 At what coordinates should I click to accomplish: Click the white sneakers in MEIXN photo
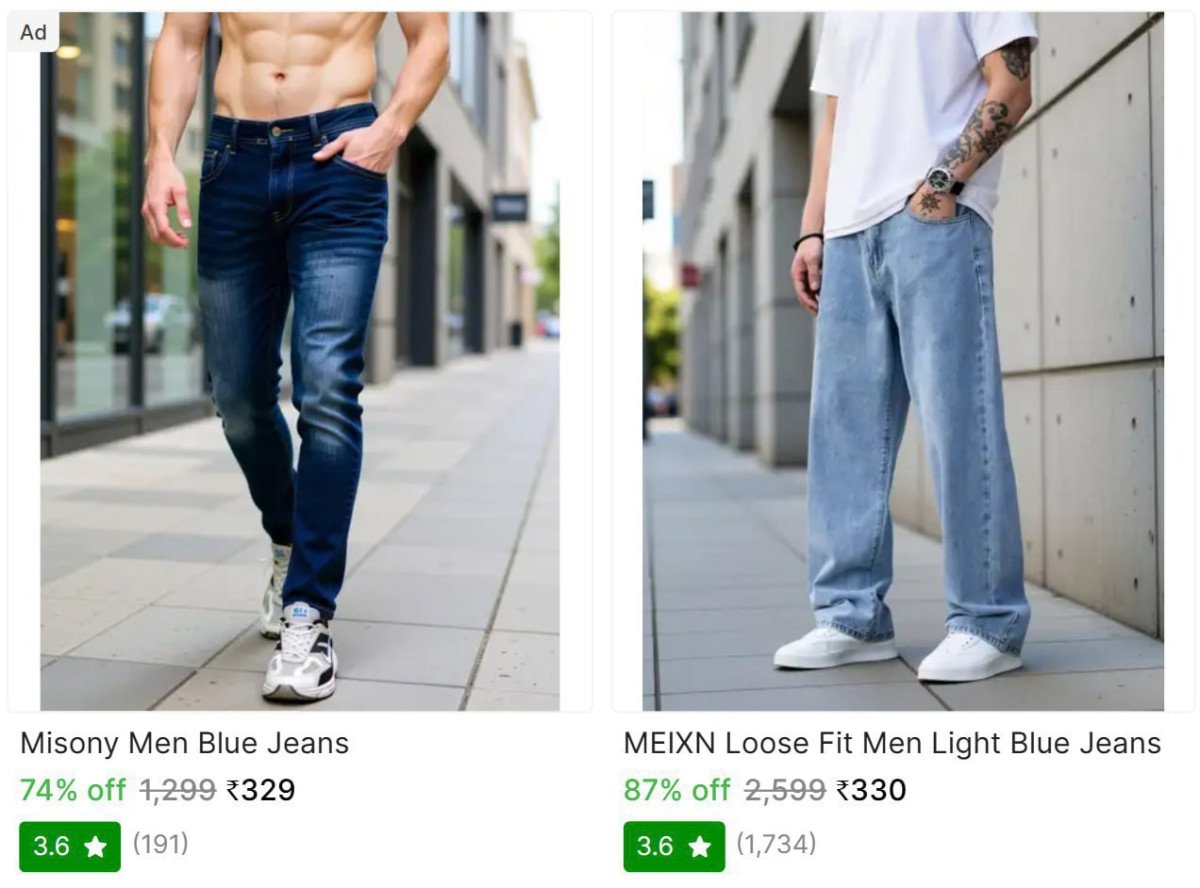pyautogui.click(x=898, y=653)
